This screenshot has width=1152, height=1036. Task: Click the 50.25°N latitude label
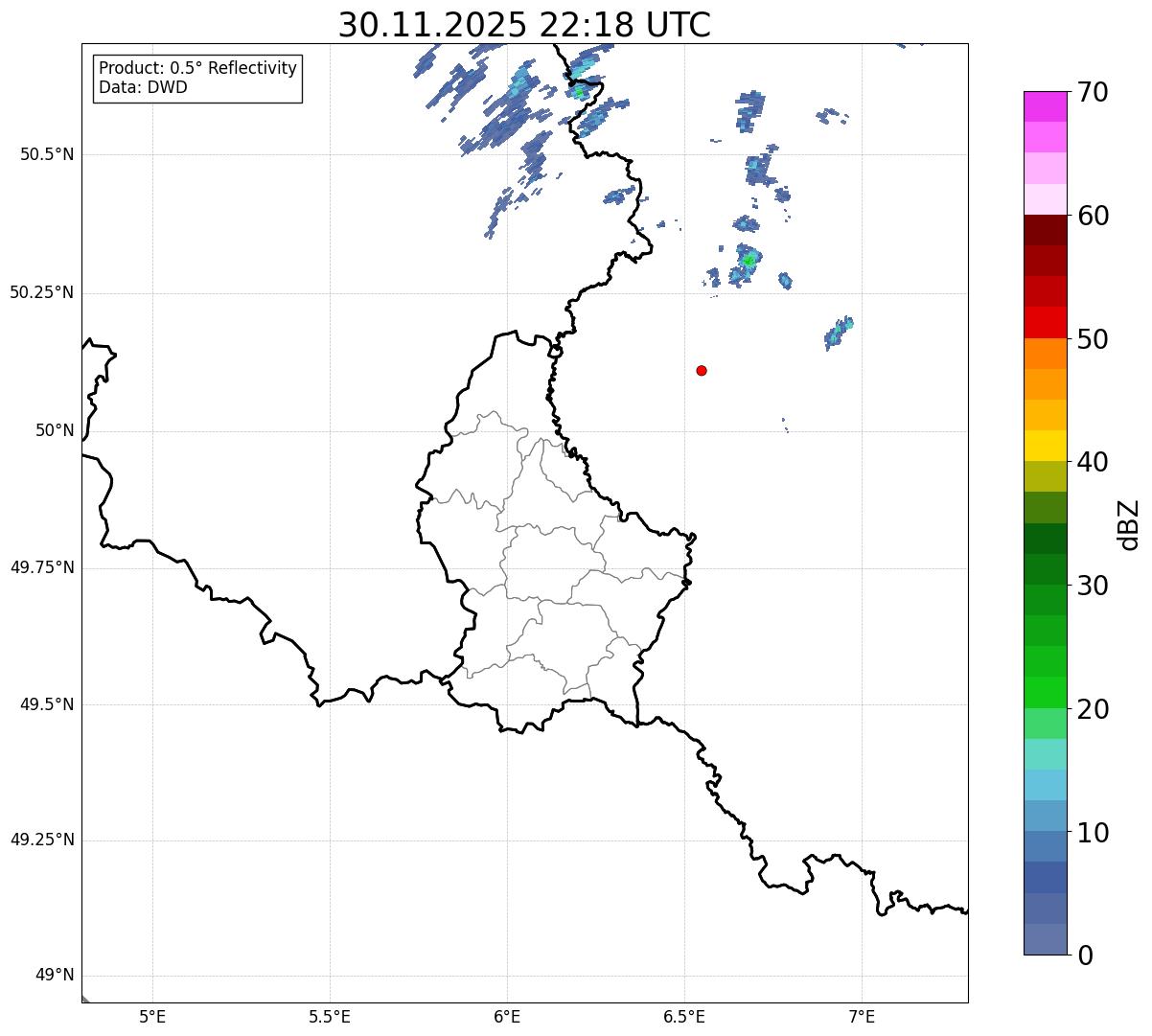(42, 292)
